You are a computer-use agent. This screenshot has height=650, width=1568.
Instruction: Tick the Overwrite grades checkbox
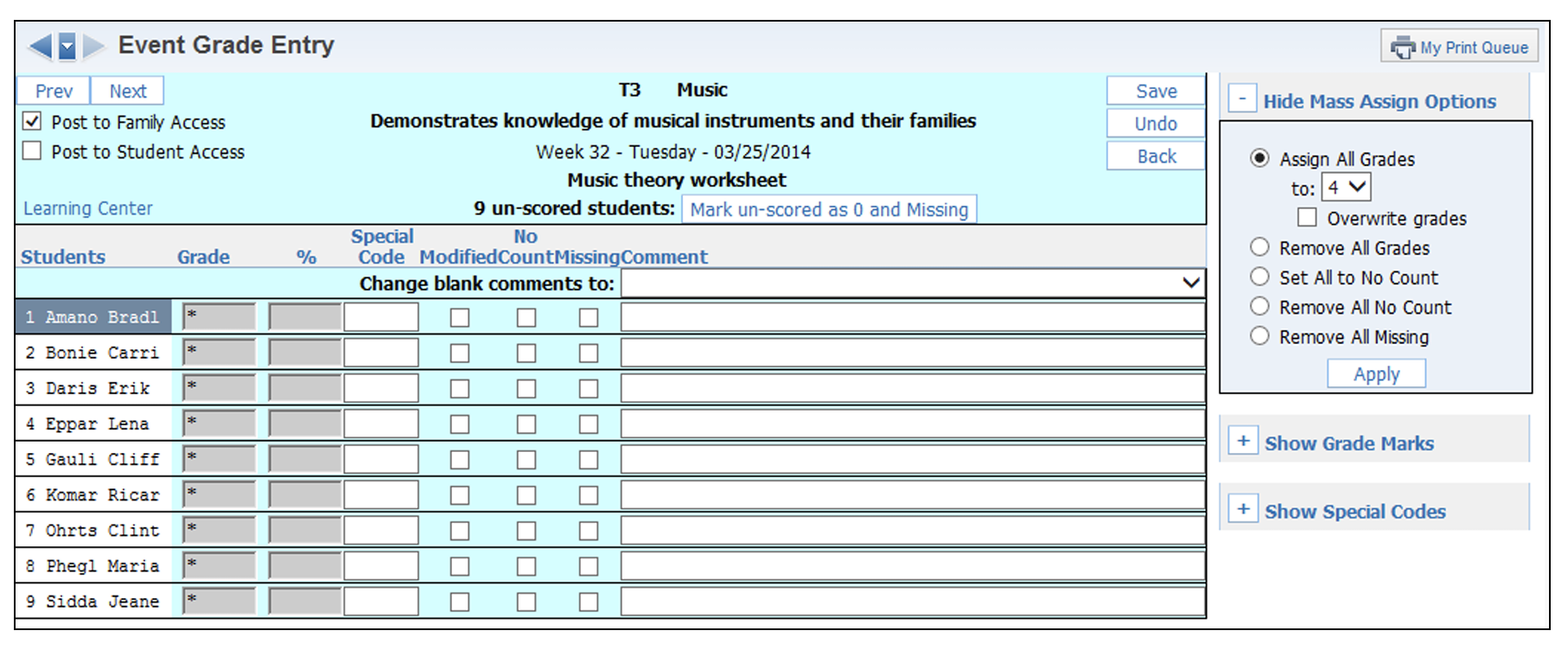(1307, 217)
